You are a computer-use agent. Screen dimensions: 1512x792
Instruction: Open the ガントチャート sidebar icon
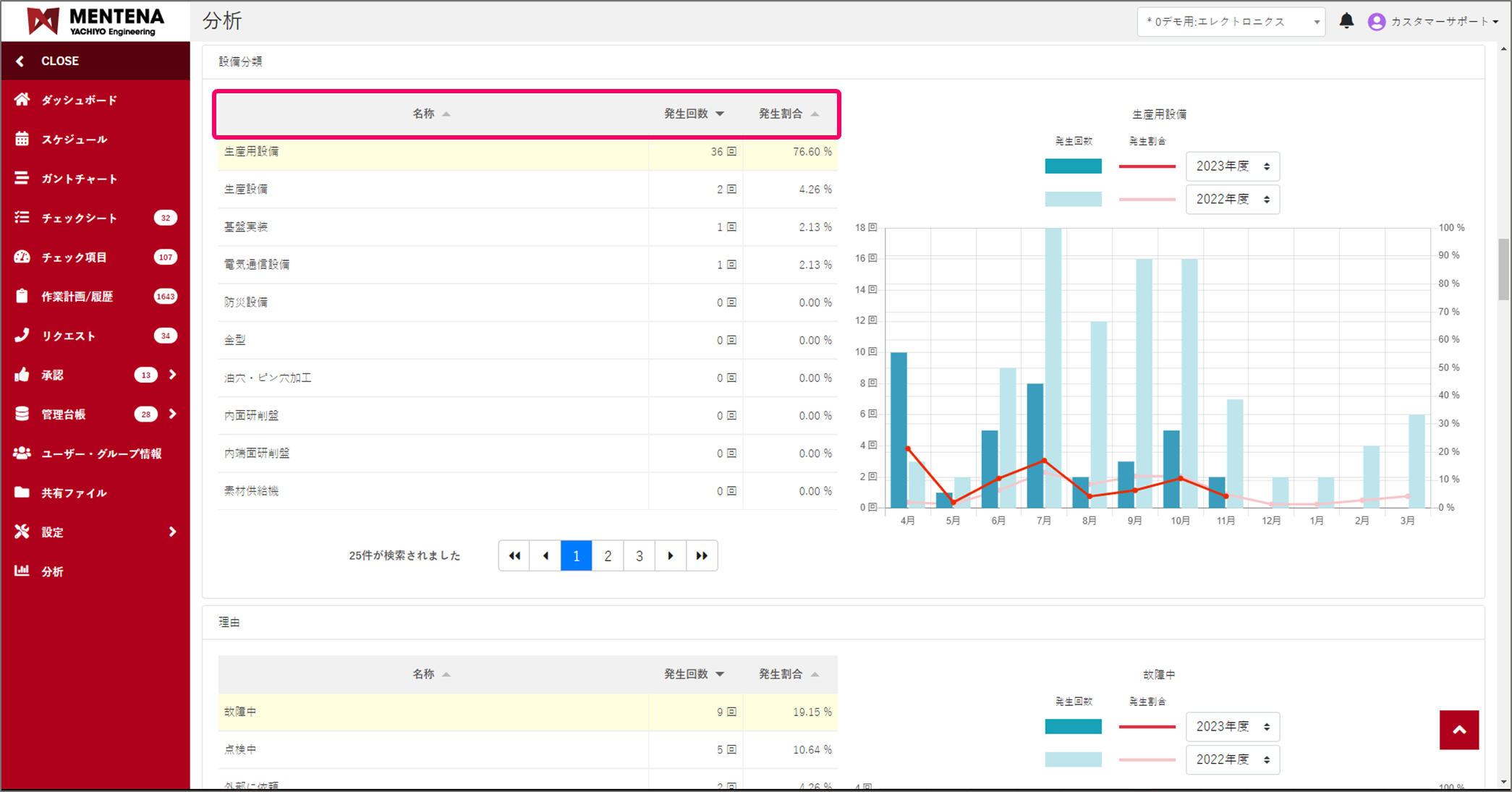[22, 178]
